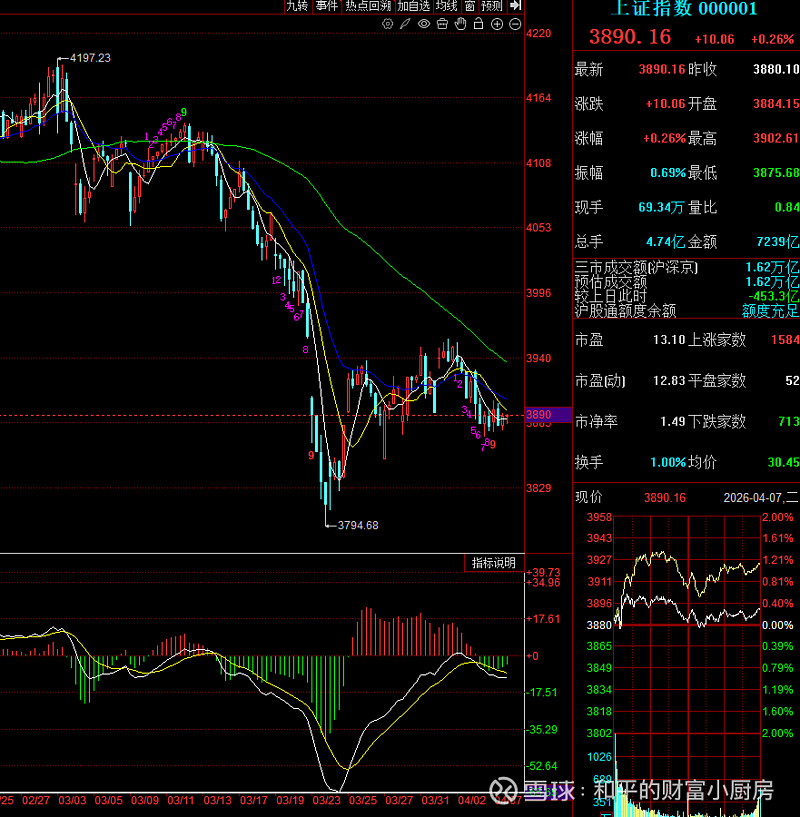
Task: Open the 预测 tab
Action: coord(492,6)
